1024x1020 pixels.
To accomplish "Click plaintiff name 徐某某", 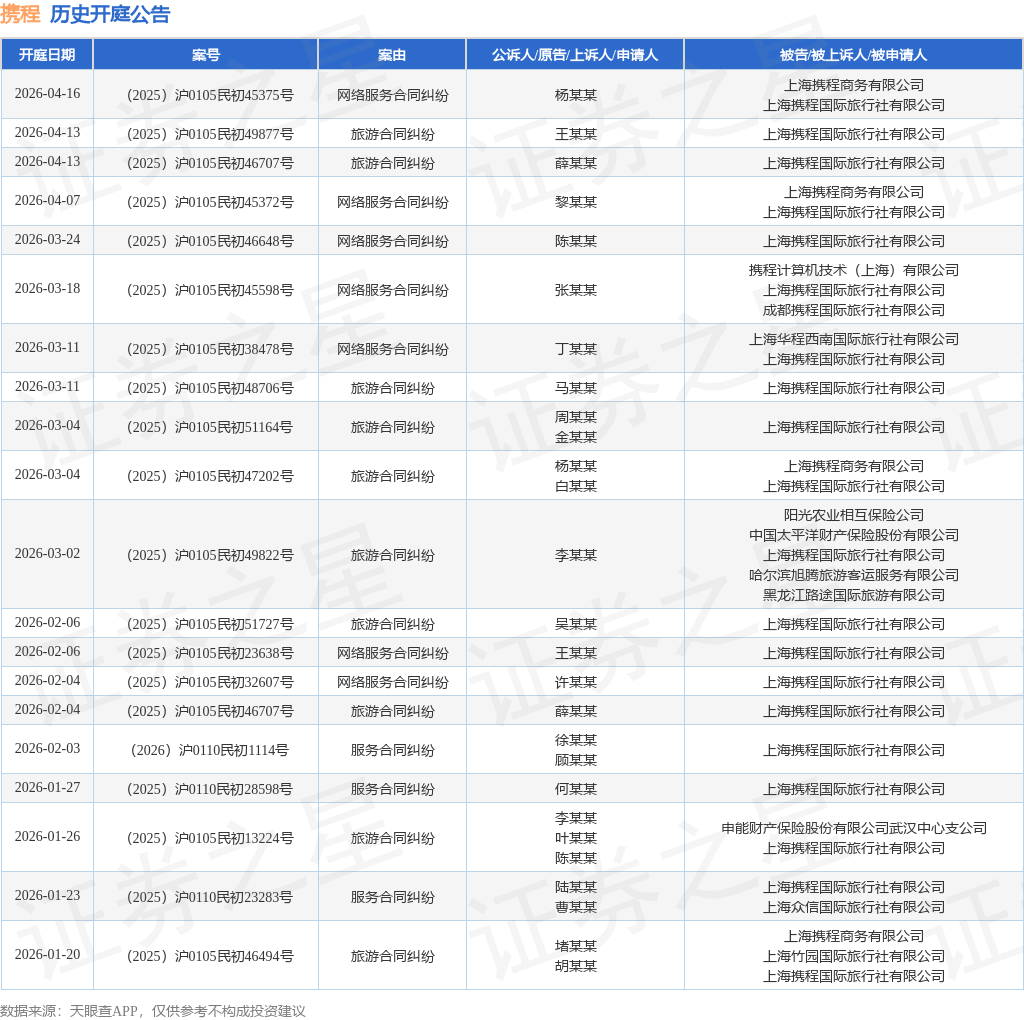I will pos(575,741).
